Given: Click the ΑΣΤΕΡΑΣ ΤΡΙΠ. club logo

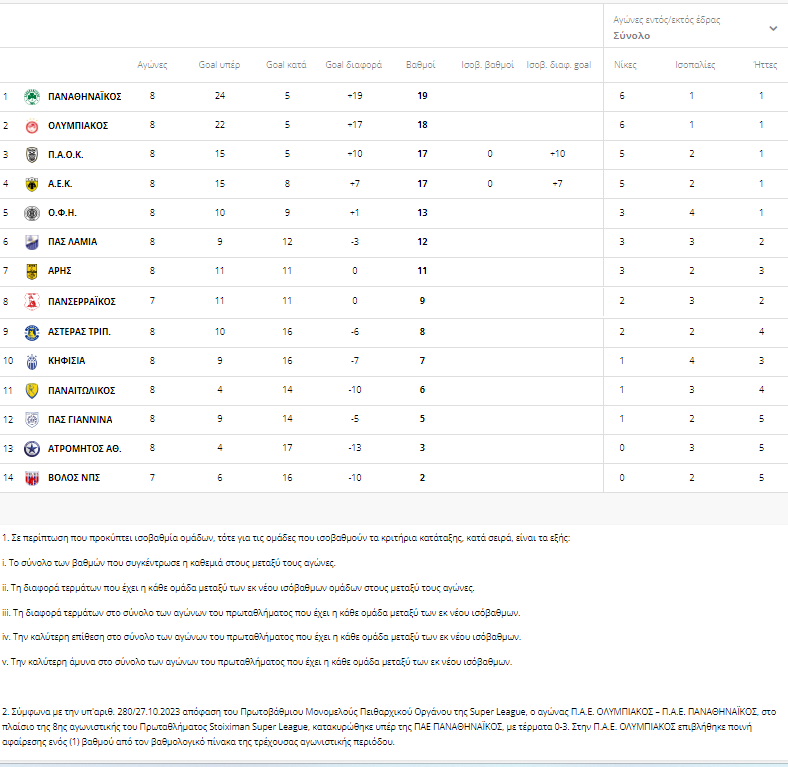Looking at the screenshot, I should (31, 331).
